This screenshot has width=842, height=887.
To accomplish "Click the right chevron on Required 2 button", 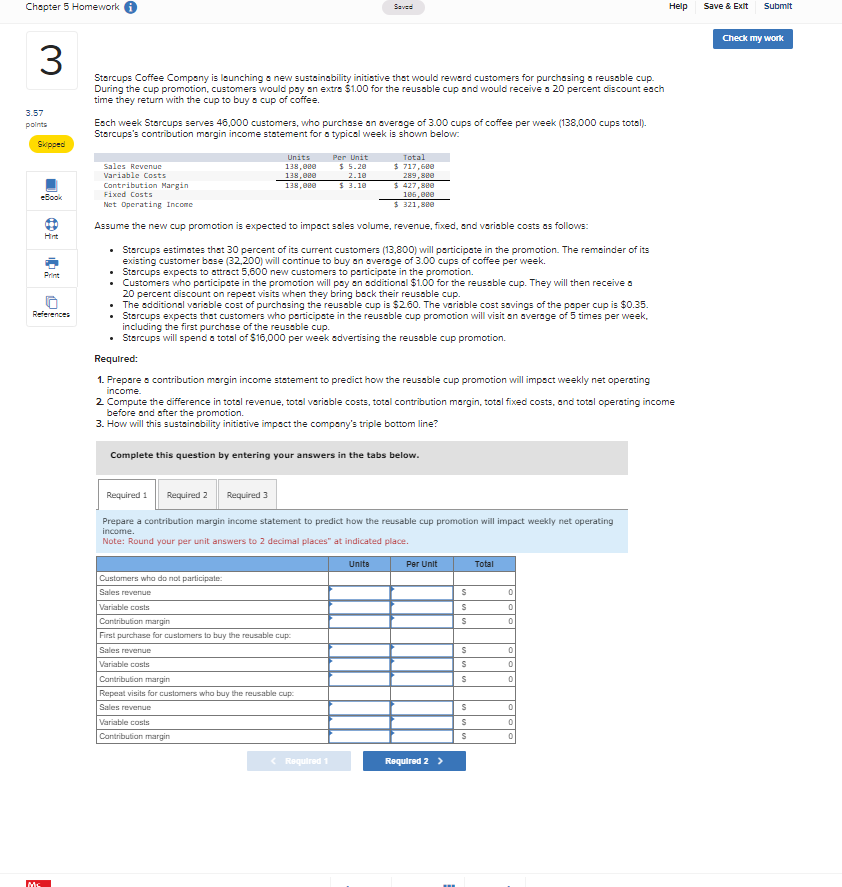I will point(440,761).
